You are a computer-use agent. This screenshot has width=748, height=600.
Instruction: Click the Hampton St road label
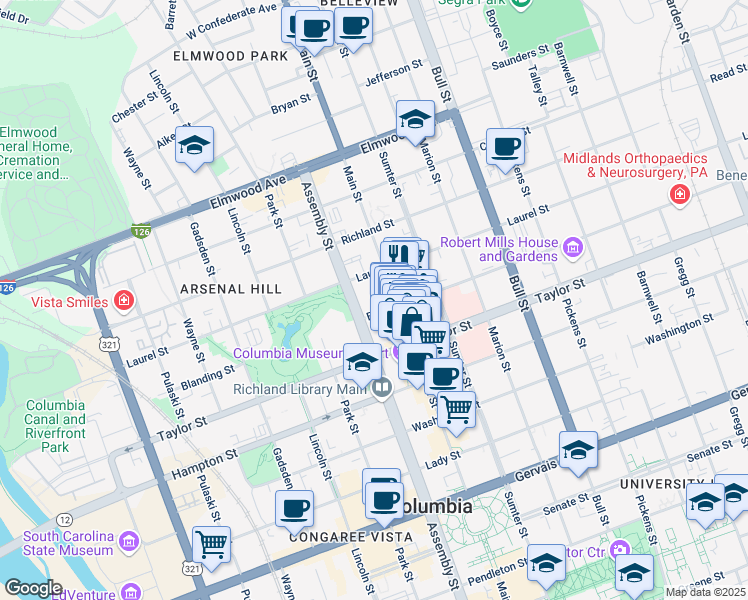pyautogui.click(x=204, y=464)
